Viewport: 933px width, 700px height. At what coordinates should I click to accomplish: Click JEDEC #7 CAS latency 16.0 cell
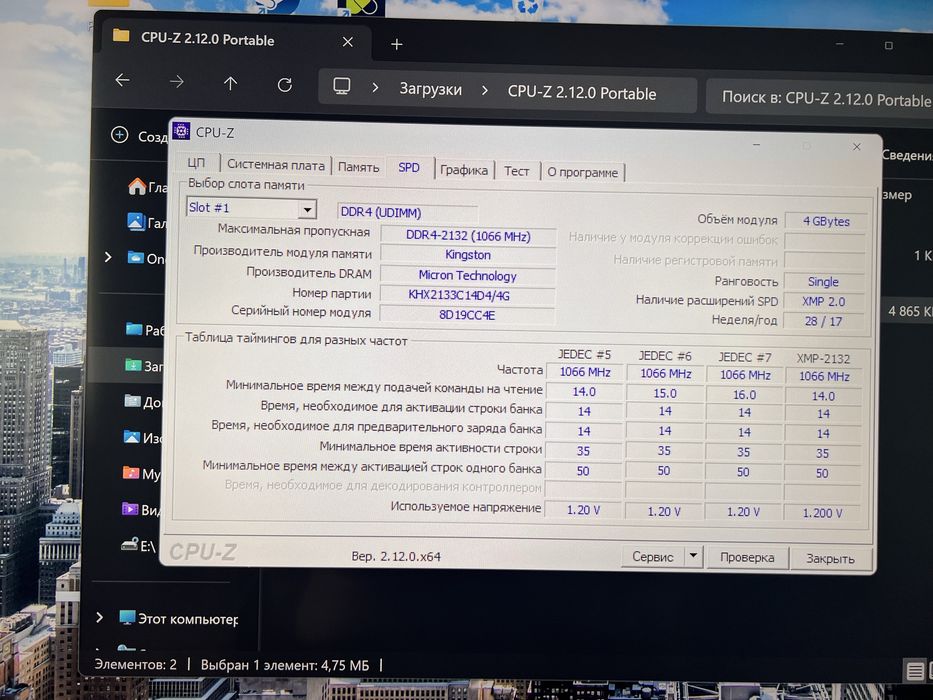(744, 395)
